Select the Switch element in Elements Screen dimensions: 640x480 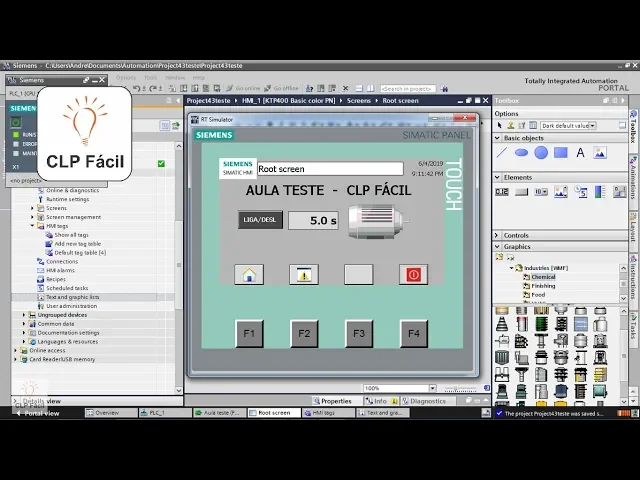tap(619, 192)
